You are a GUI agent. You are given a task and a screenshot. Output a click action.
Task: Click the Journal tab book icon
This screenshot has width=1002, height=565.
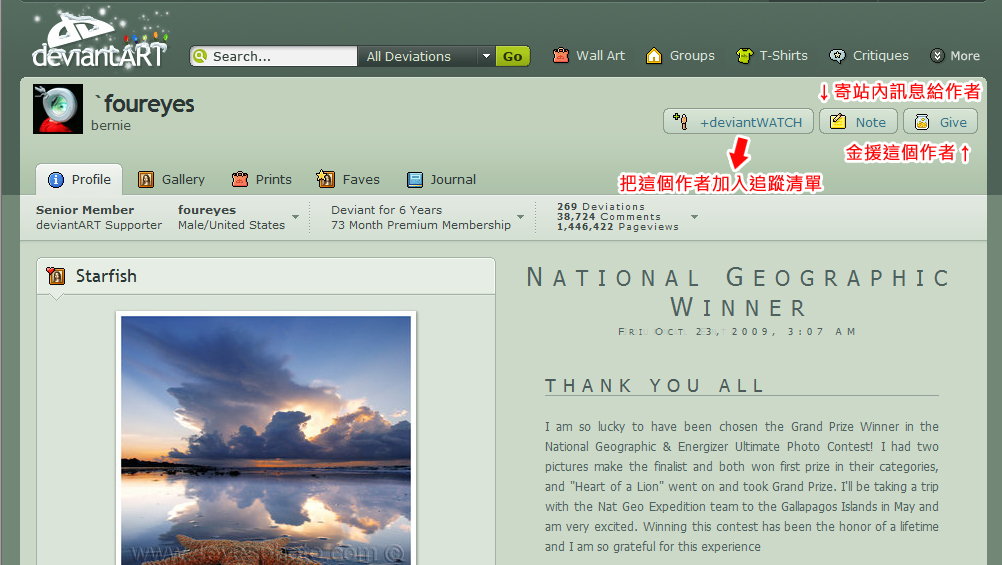pyautogui.click(x=415, y=180)
